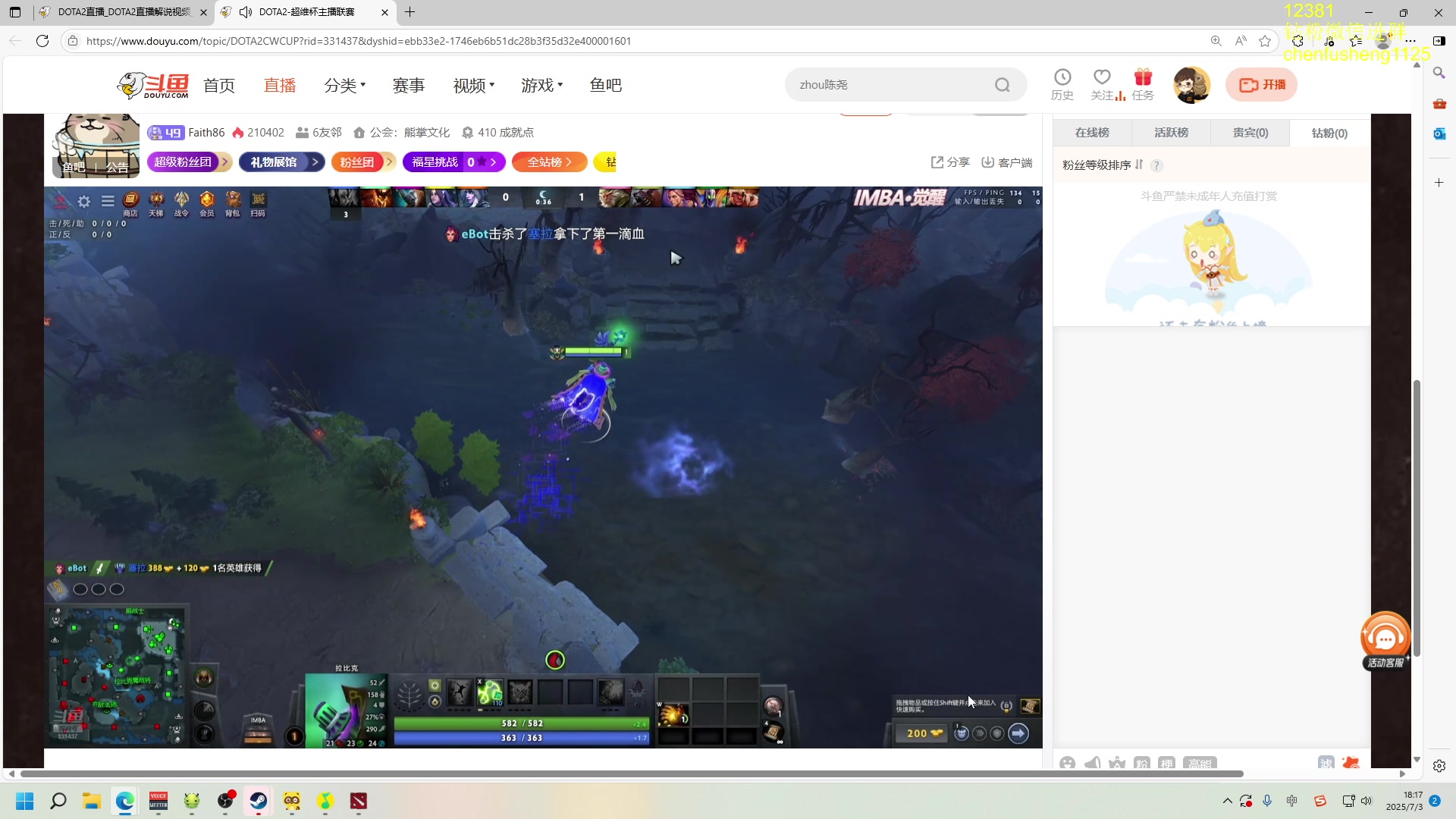Viewport: 1456px width, 819px height.
Task: Open the 直播 live nav link
Action: (x=280, y=85)
